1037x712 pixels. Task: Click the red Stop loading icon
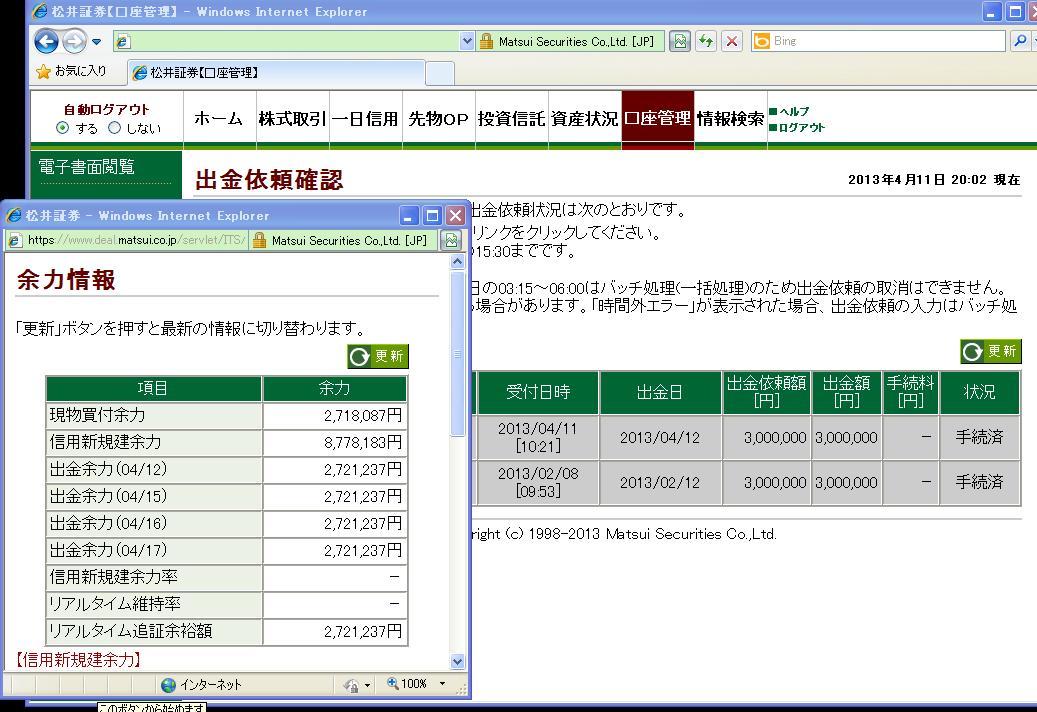pos(732,41)
